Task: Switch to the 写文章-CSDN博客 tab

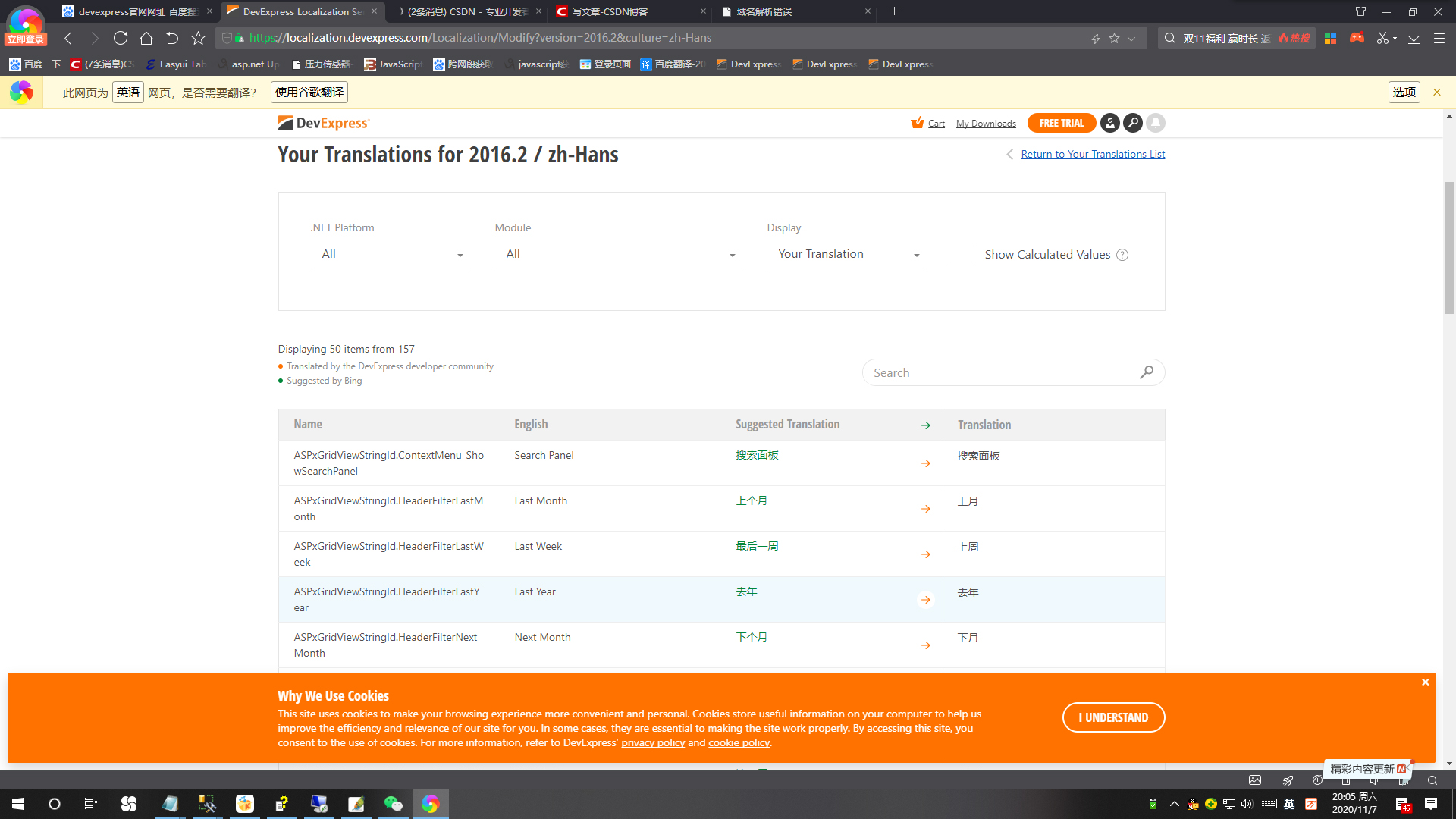Action: point(629,11)
